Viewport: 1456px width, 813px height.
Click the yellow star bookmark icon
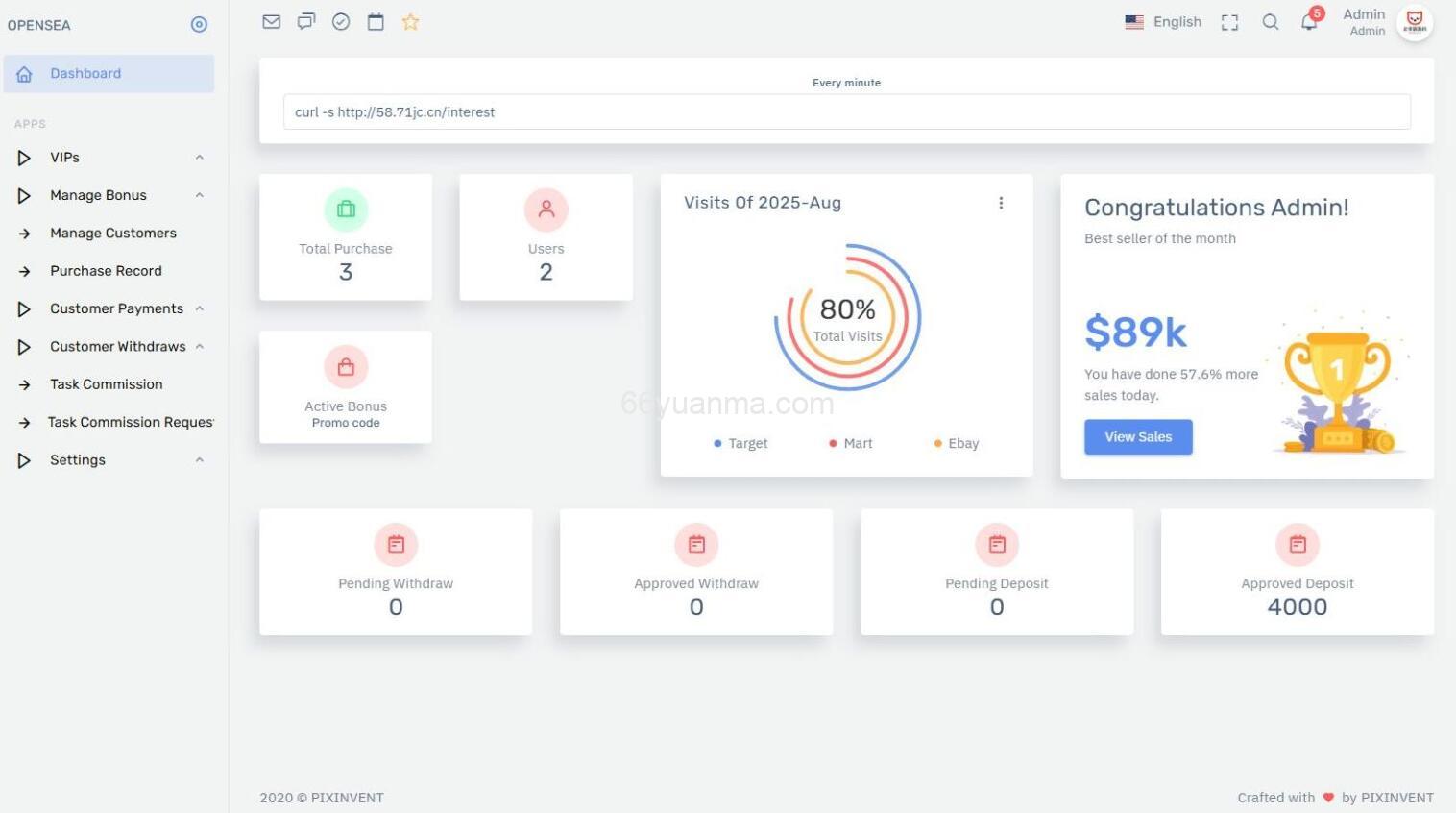click(410, 22)
